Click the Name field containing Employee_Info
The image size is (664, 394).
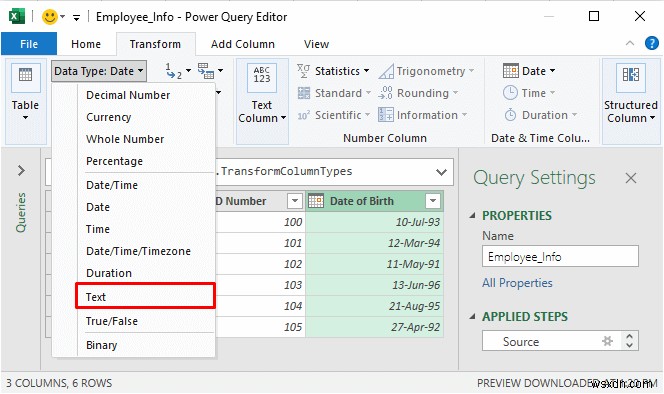point(560,257)
